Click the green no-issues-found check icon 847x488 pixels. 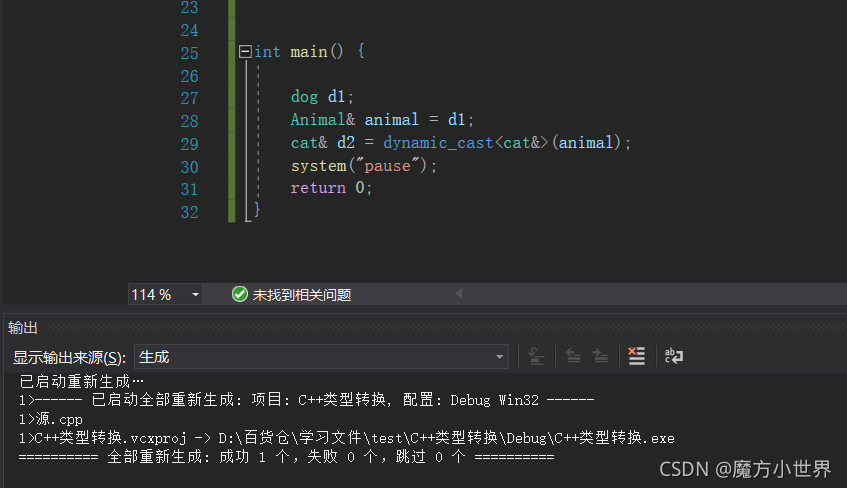(x=239, y=294)
